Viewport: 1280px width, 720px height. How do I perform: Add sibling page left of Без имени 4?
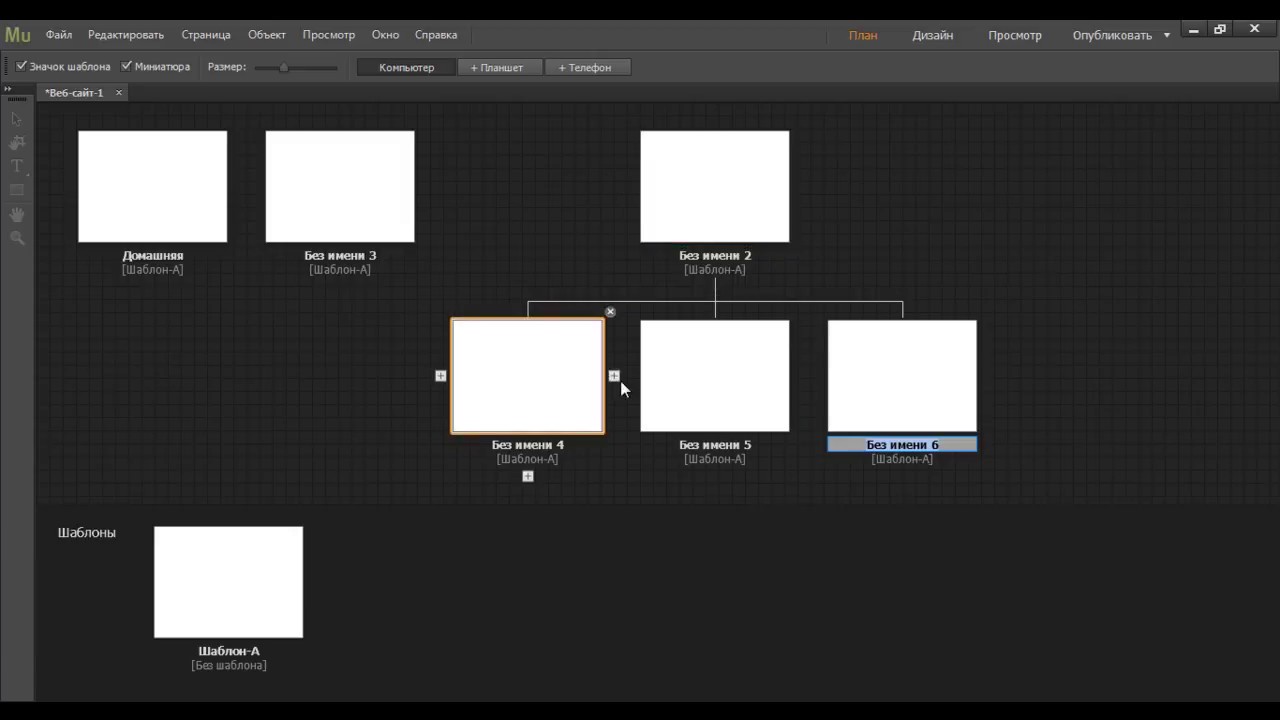(441, 376)
